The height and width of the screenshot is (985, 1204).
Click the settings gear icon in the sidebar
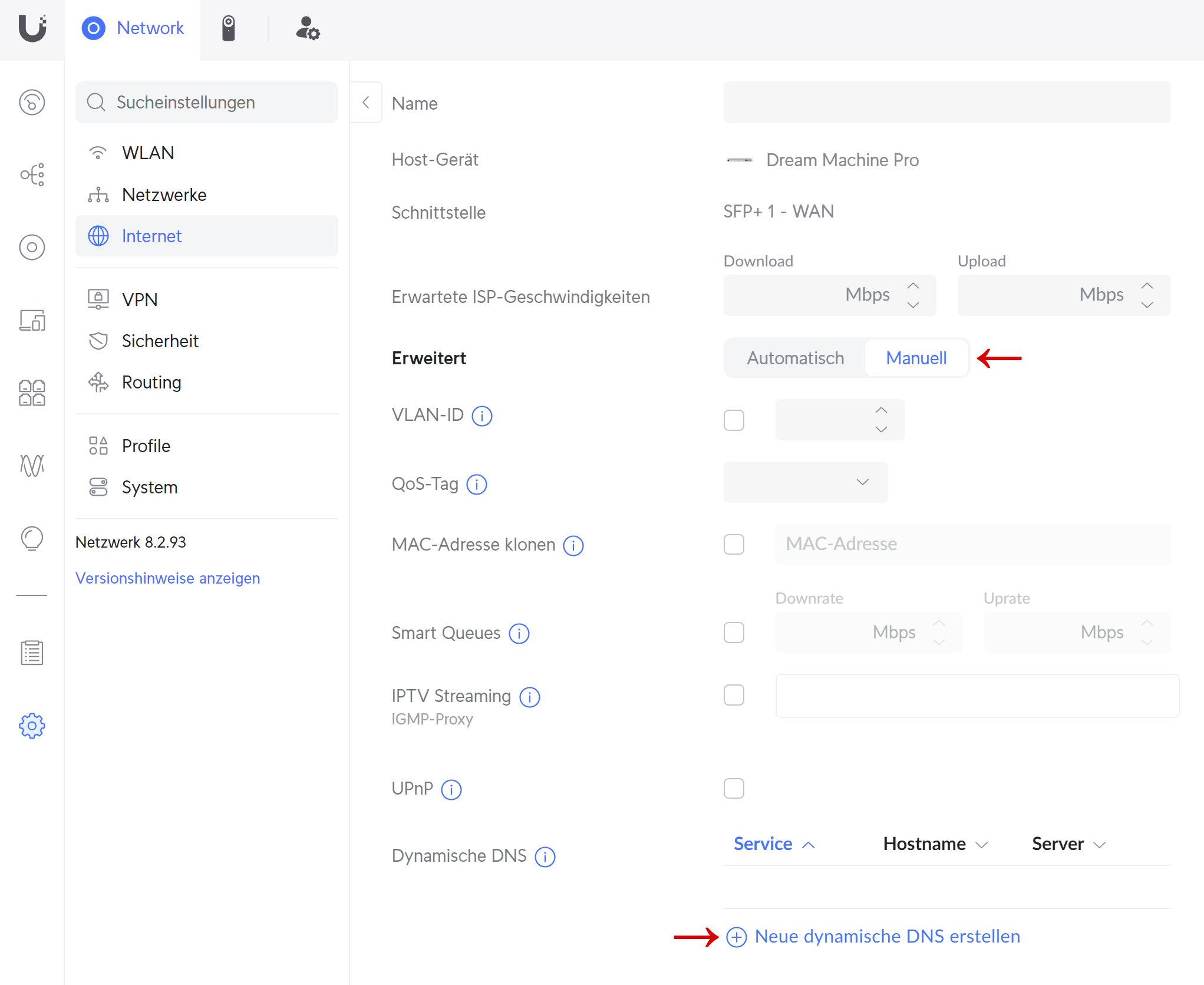(x=32, y=726)
